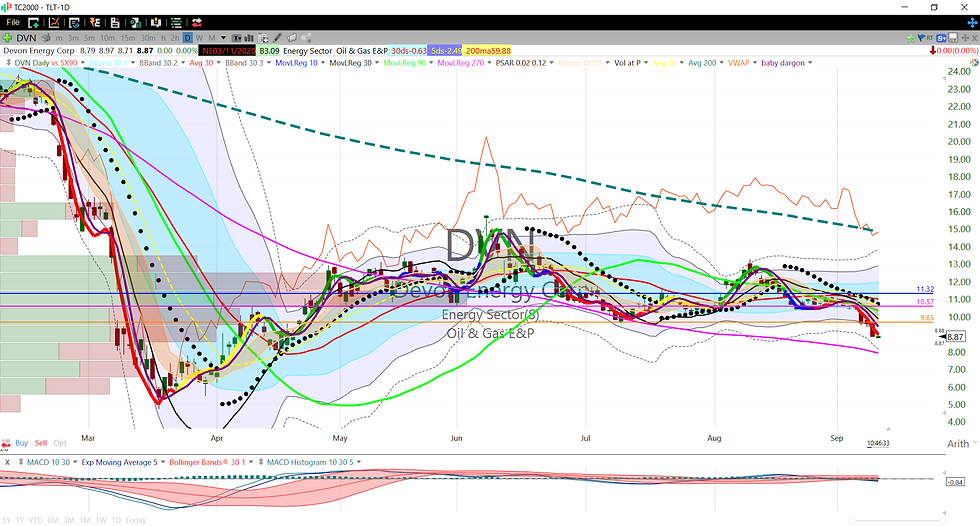Toggle the RT real-time indicator

[x=930, y=38]
